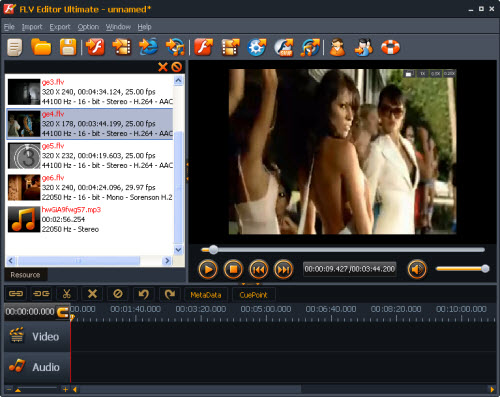
Task: Remove the selected resource with the orange X
Action: (x=163, y=67)
